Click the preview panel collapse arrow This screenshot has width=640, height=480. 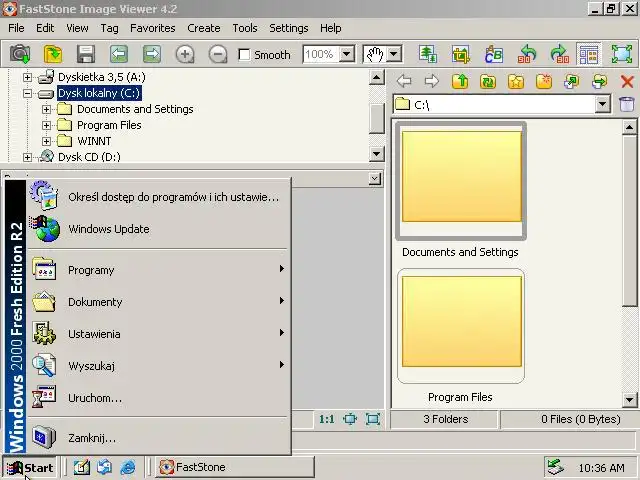pos(375,178)
